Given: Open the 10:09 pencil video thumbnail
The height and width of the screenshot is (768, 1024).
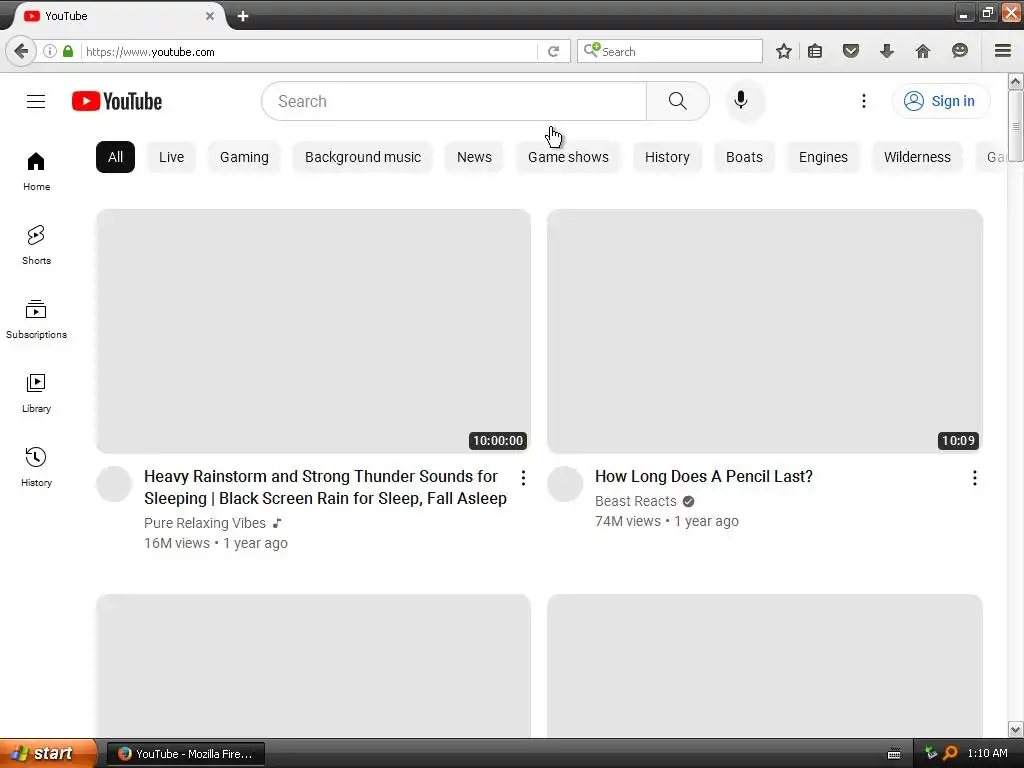Looking at the screenshot, I should tap(765, 331).
